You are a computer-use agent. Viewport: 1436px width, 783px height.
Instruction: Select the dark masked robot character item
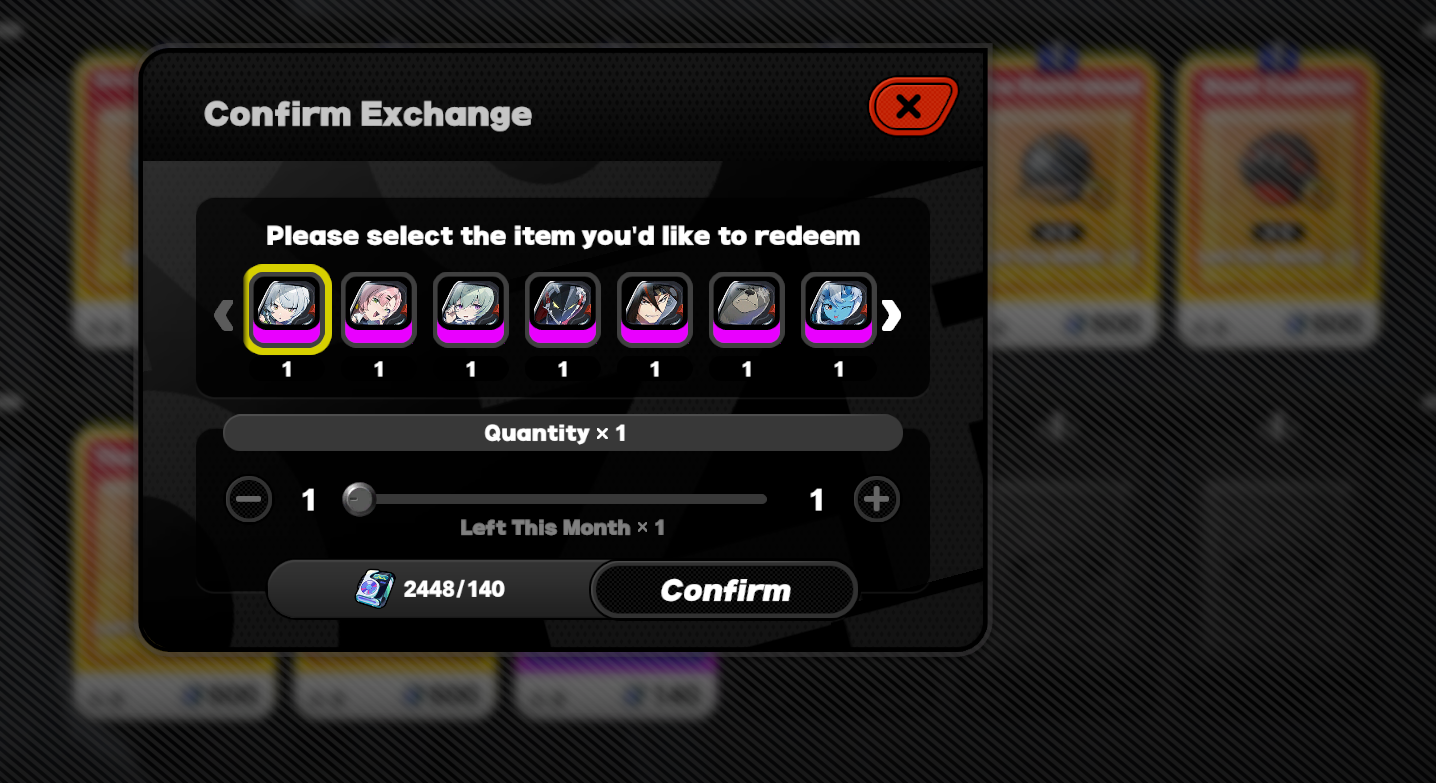click(563, 310)
